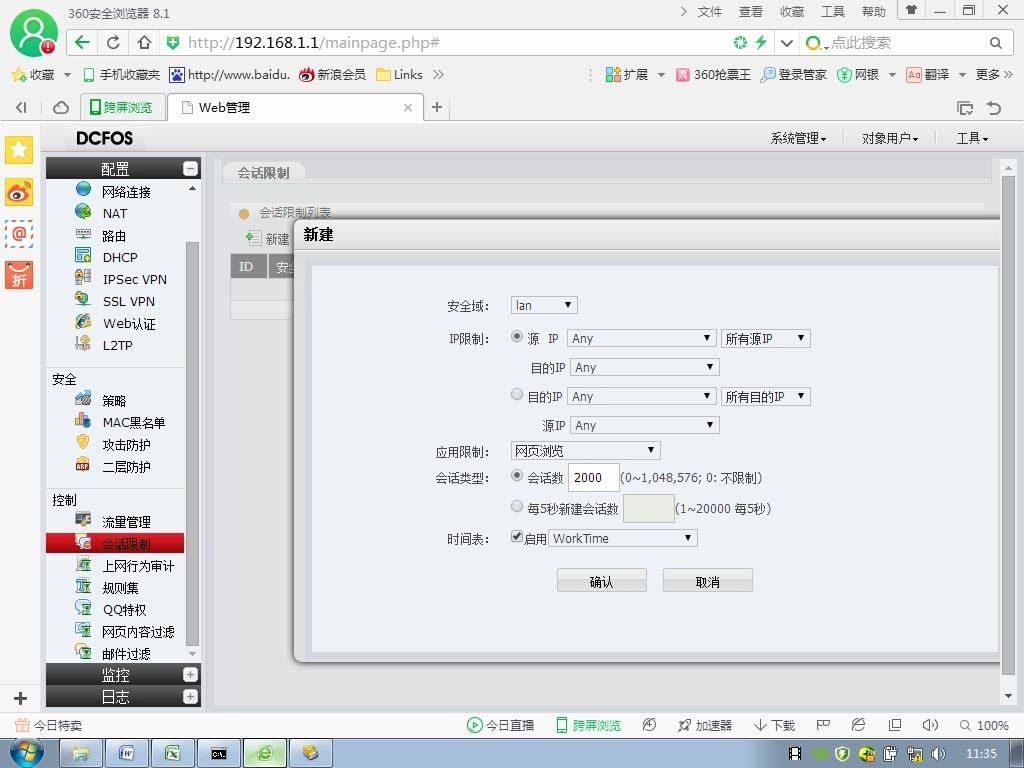Select the 源 IP radio button
This screenshot has height=768, width=1024.
tap(517, 336)
